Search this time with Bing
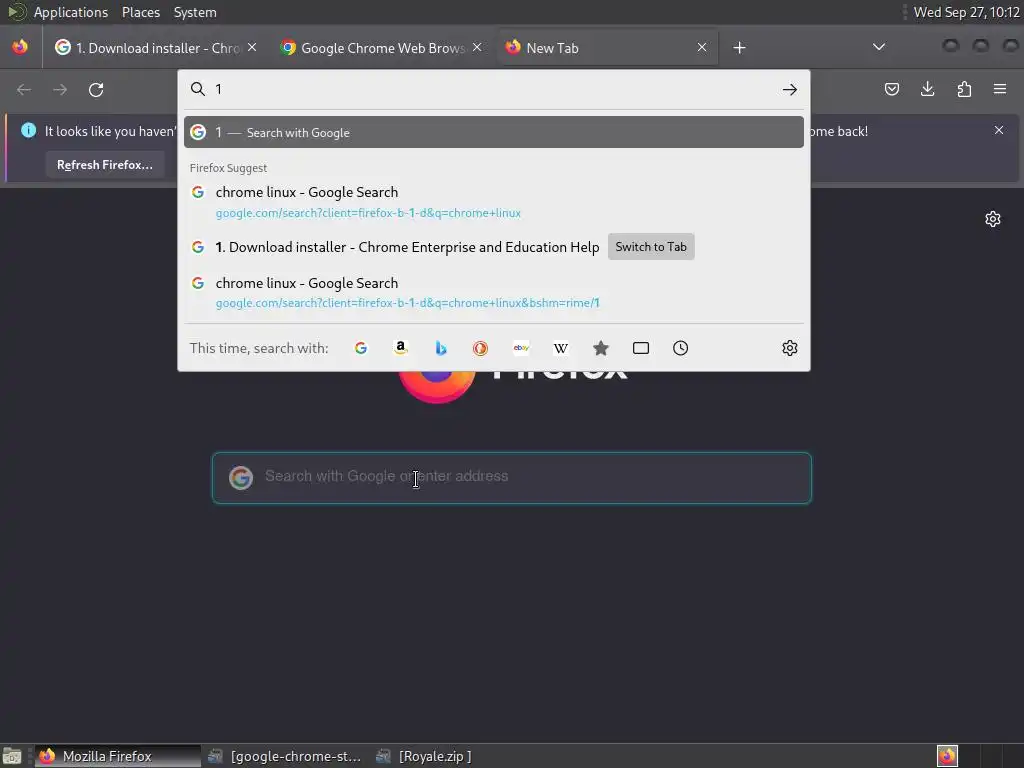The width and height of the screenshot is (1024, 768). 441,348
